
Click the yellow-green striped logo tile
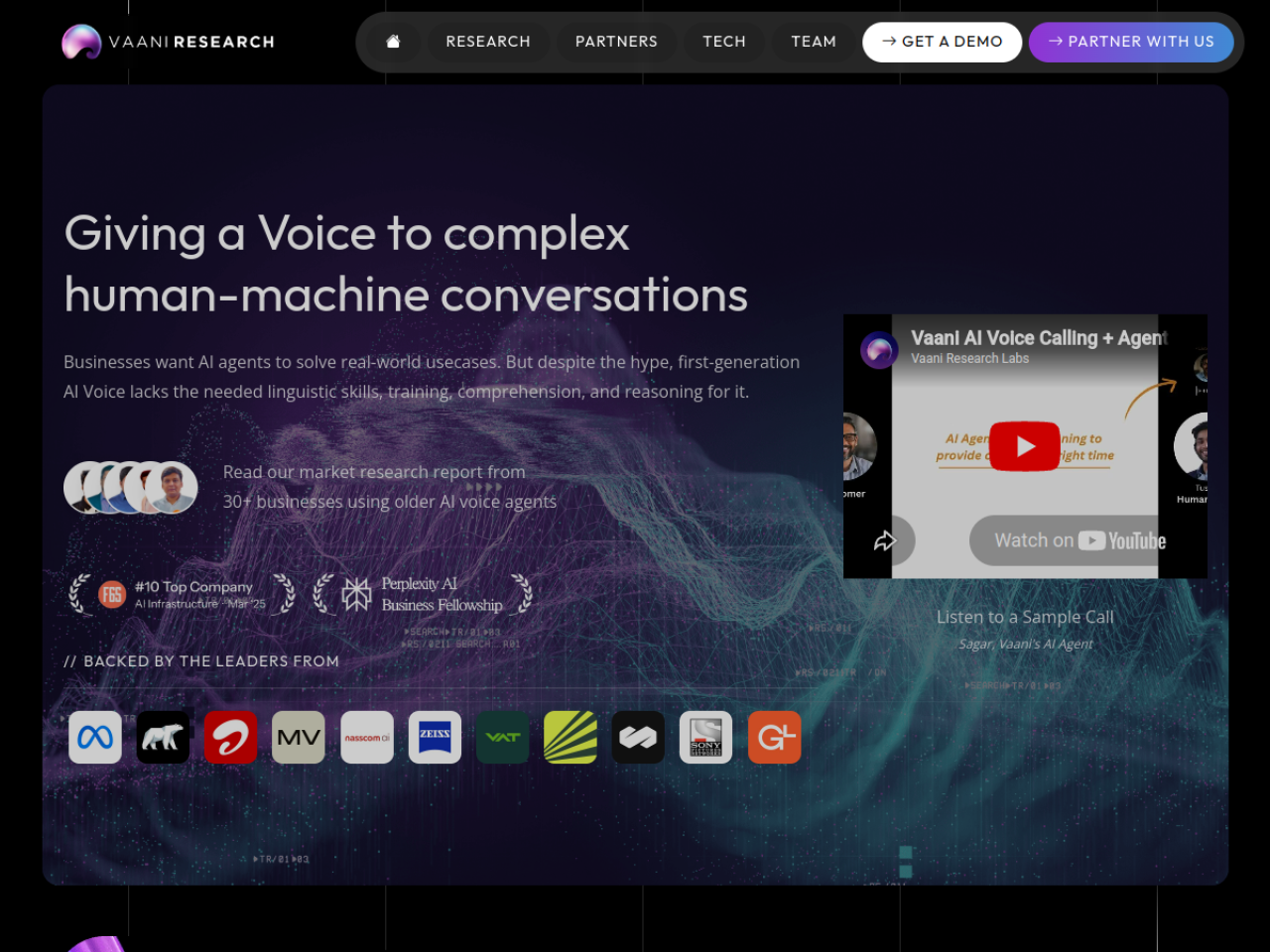click(x=571, y=737)
